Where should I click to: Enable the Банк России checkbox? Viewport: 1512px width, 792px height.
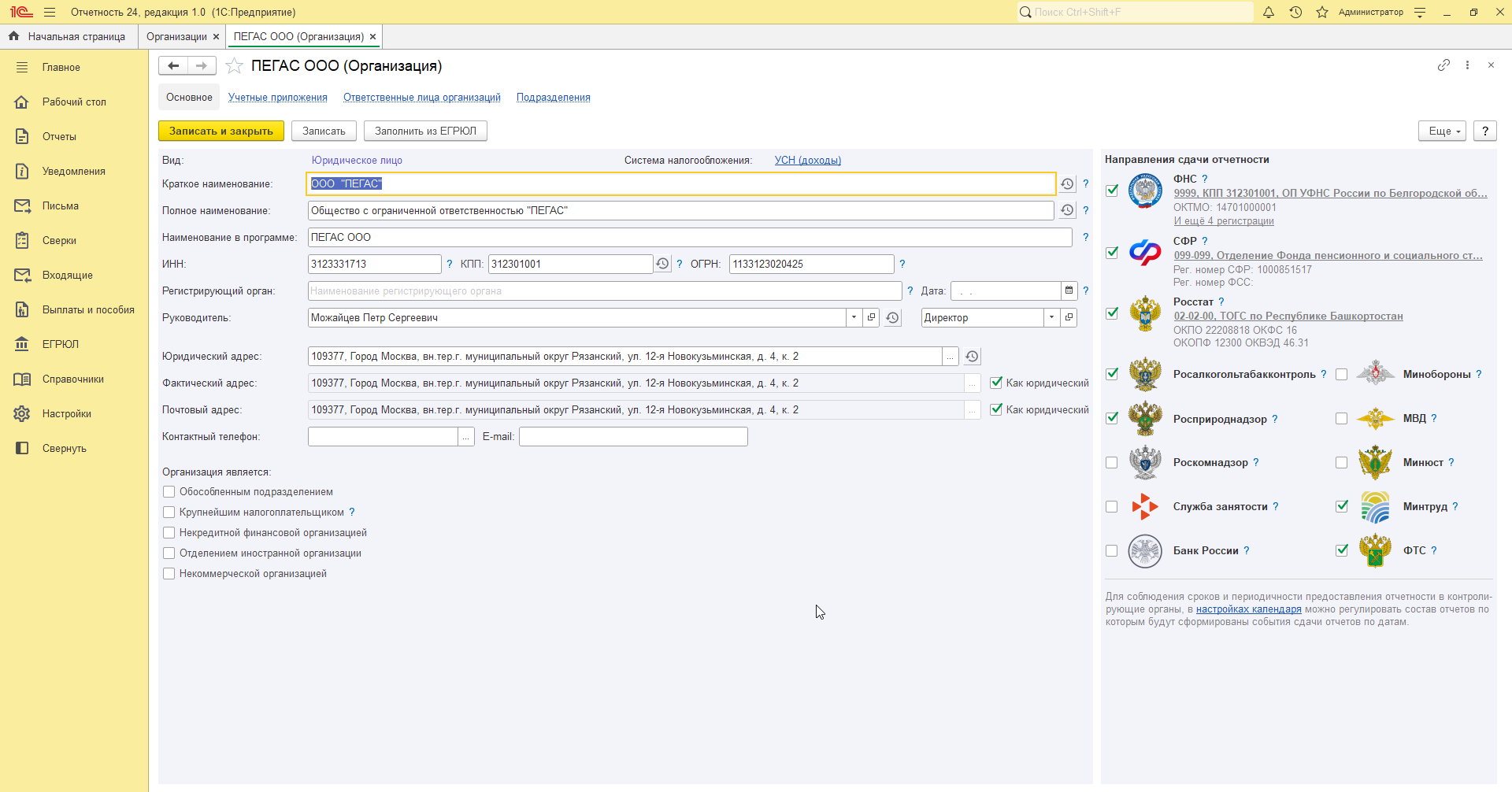pyautogui.click(x=1112, y=551)
